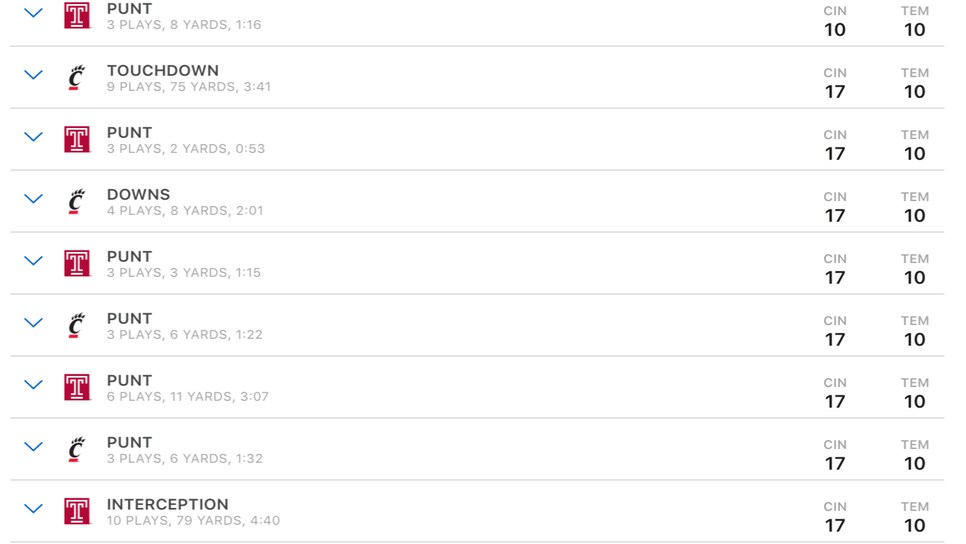Click 6 plays, 11 yards, 3:07 summary
The image size is (966, 544).
click(x=188, y=397)
